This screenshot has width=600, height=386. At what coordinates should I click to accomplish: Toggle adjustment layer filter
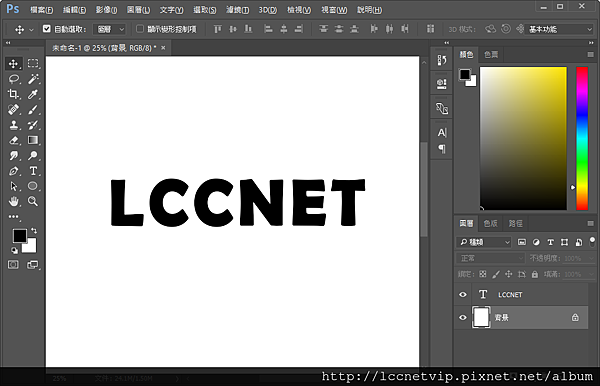pyautogui.click(x=536, y=242)
